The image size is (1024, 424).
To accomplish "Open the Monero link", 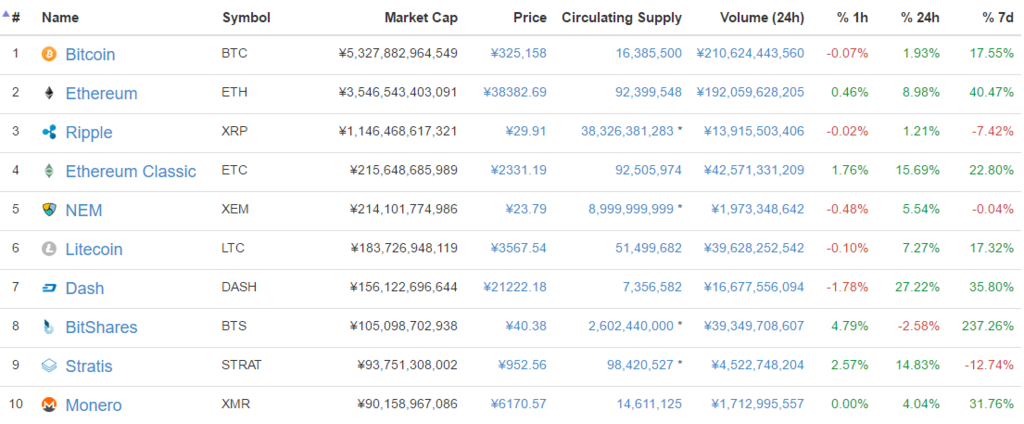I will pyautogui.click(x=93, y=405).
